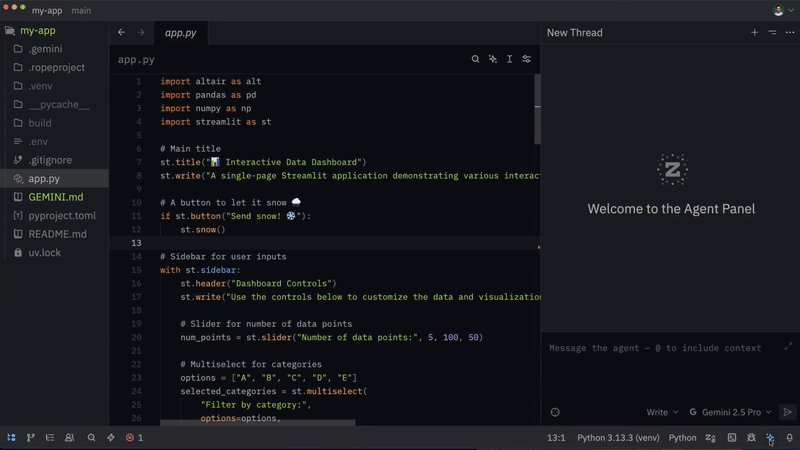800x450 pixels.
Task: Search in the app.py buffer
Action: (x=475, y=59)
